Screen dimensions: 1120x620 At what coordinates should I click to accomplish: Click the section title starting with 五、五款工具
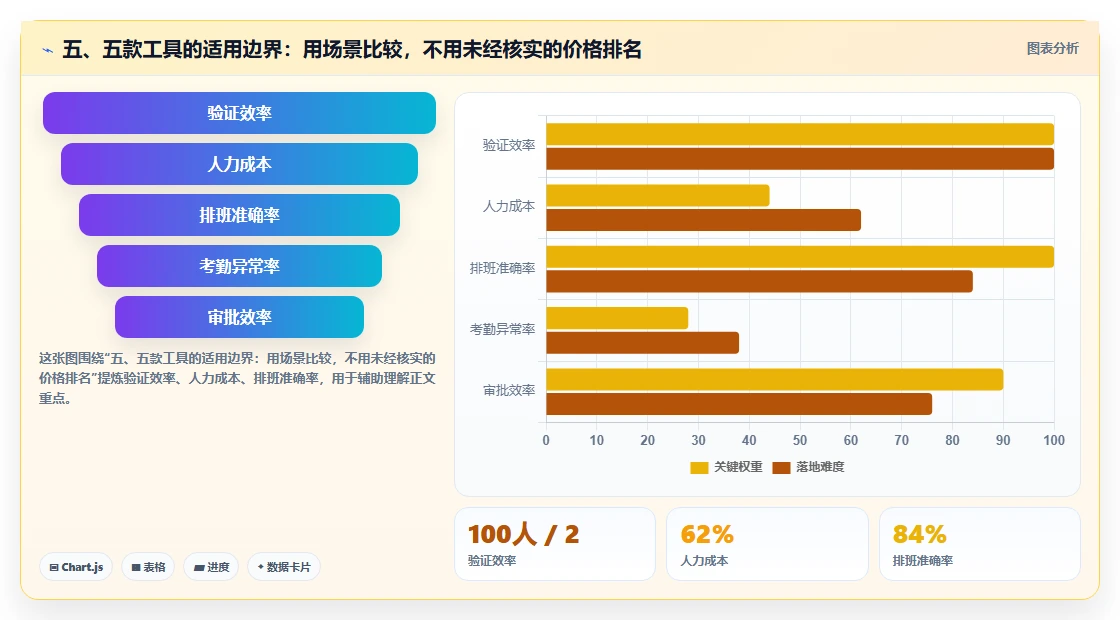point(352,50)
